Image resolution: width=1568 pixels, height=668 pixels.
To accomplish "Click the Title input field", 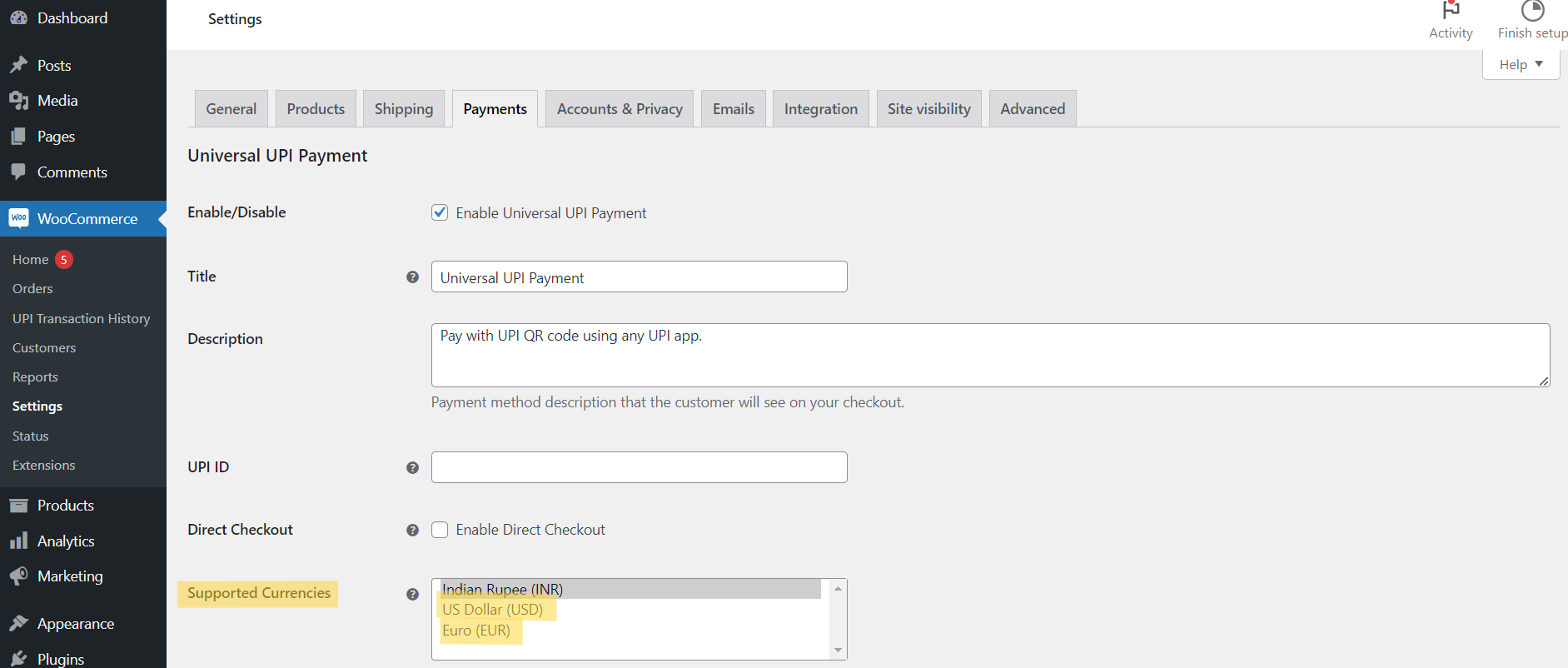I will (x=640, y=277).
